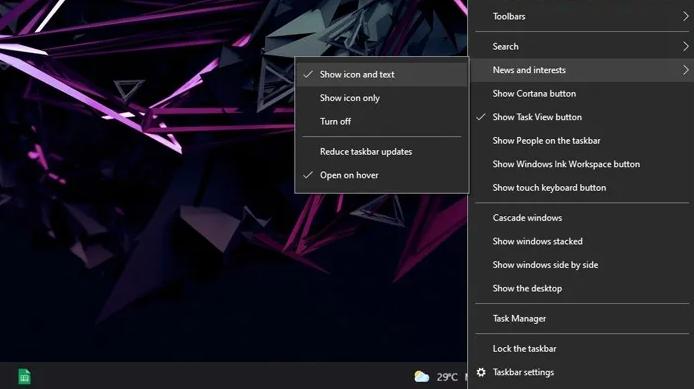Select Show the desktop
The image size is (694, 389).
point(582,288)
